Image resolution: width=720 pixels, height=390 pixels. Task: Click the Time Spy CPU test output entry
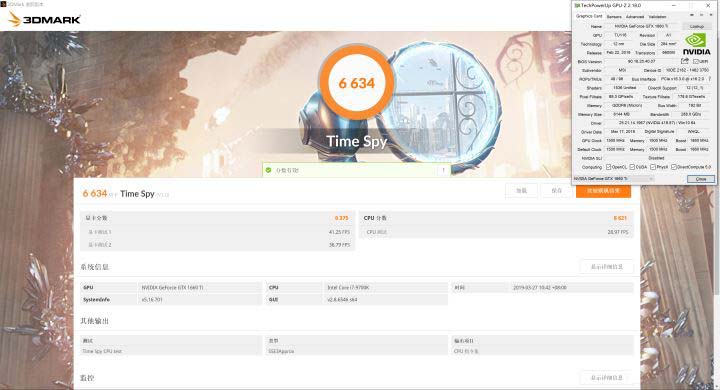[102, 351]
